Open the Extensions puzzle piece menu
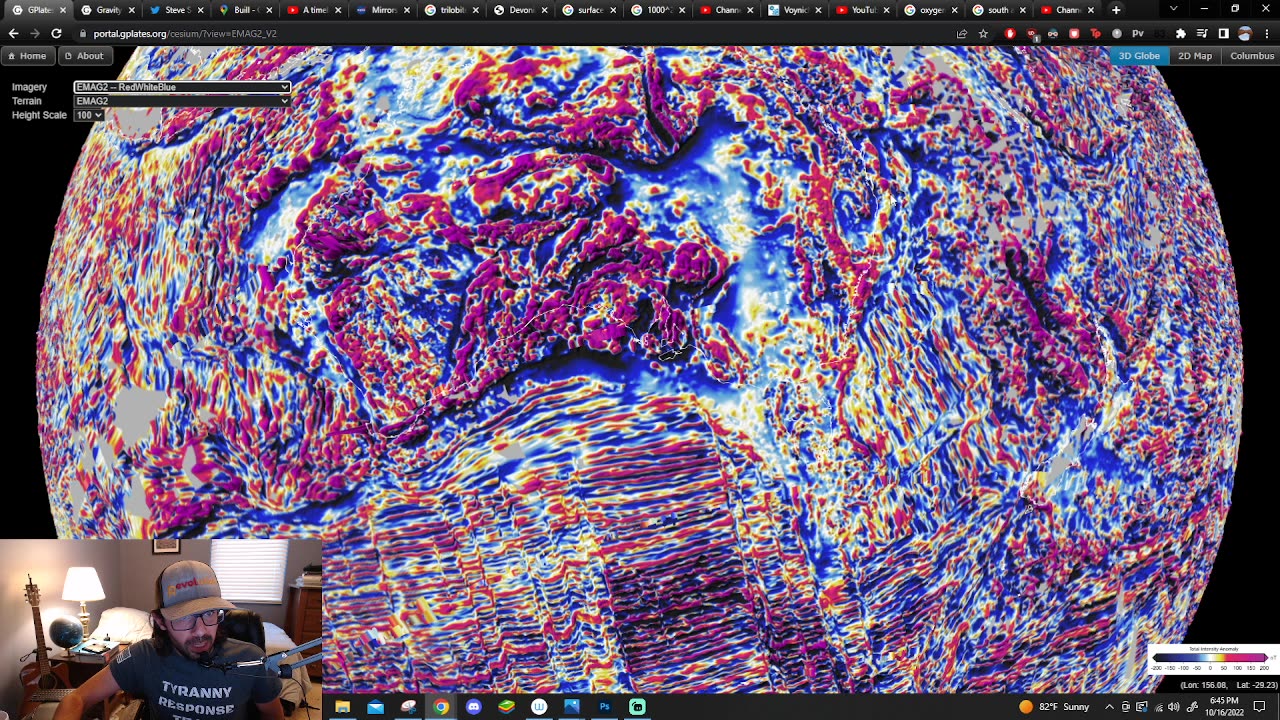This screenshot has height=720, width=1280. 1181,33
